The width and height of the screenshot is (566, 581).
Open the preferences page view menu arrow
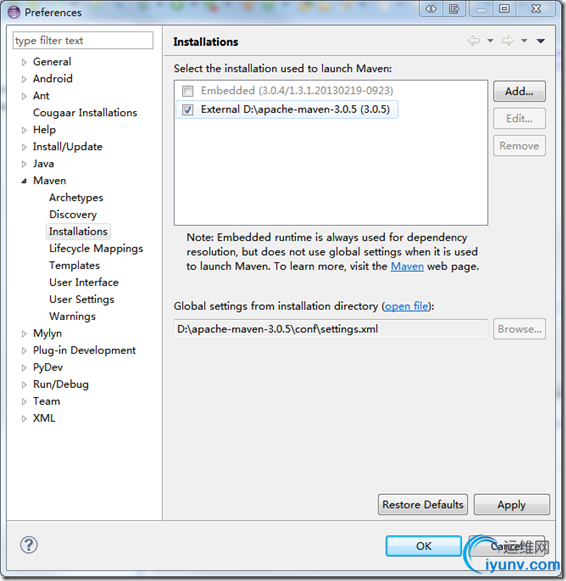pyautogui.click(x=541, y=41)
